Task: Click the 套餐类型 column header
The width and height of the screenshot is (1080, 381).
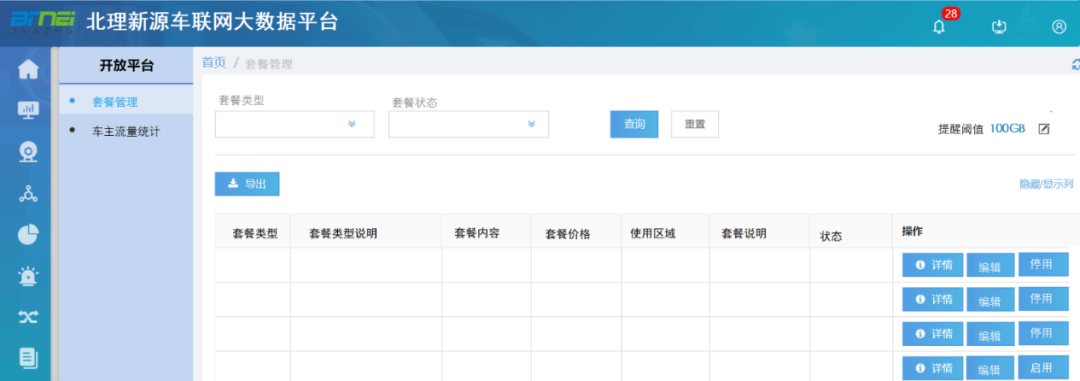Action: pos(255,234)
